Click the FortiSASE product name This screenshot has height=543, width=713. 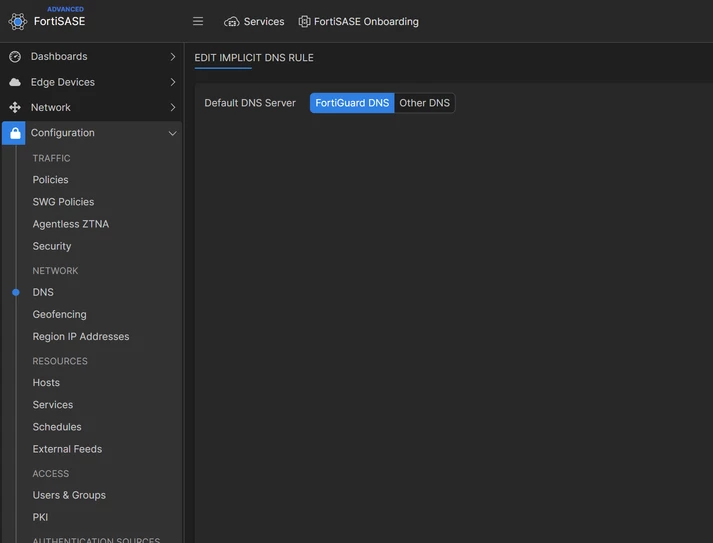[59, 21]
